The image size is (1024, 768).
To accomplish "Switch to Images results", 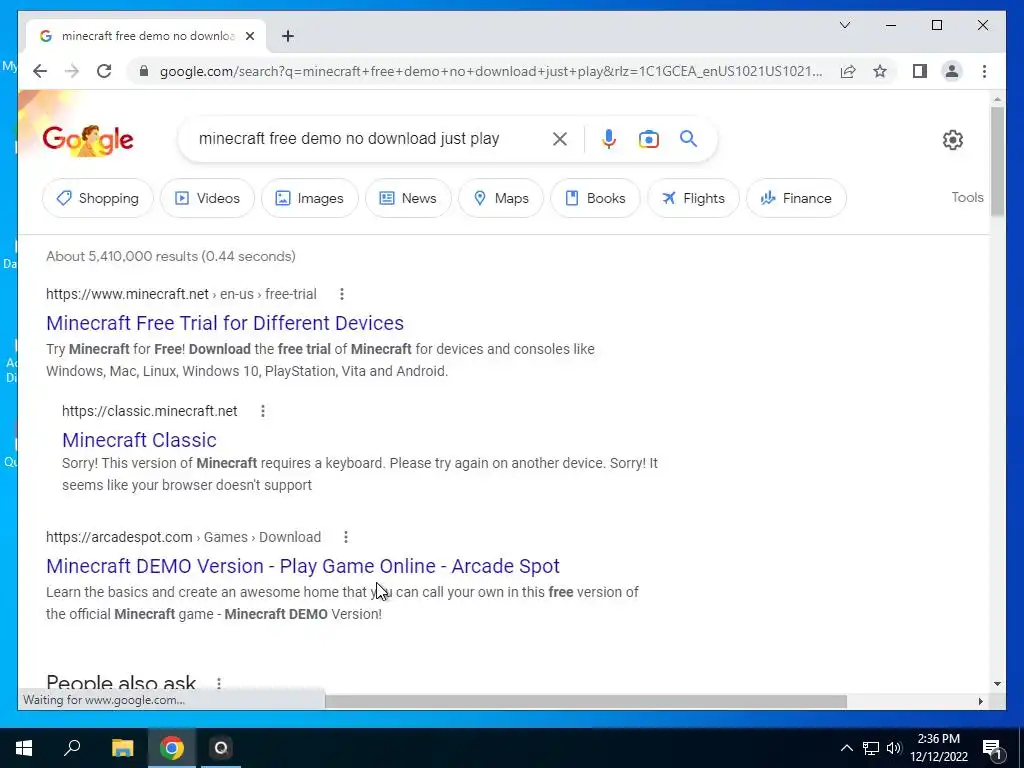I will click(310, 198).
